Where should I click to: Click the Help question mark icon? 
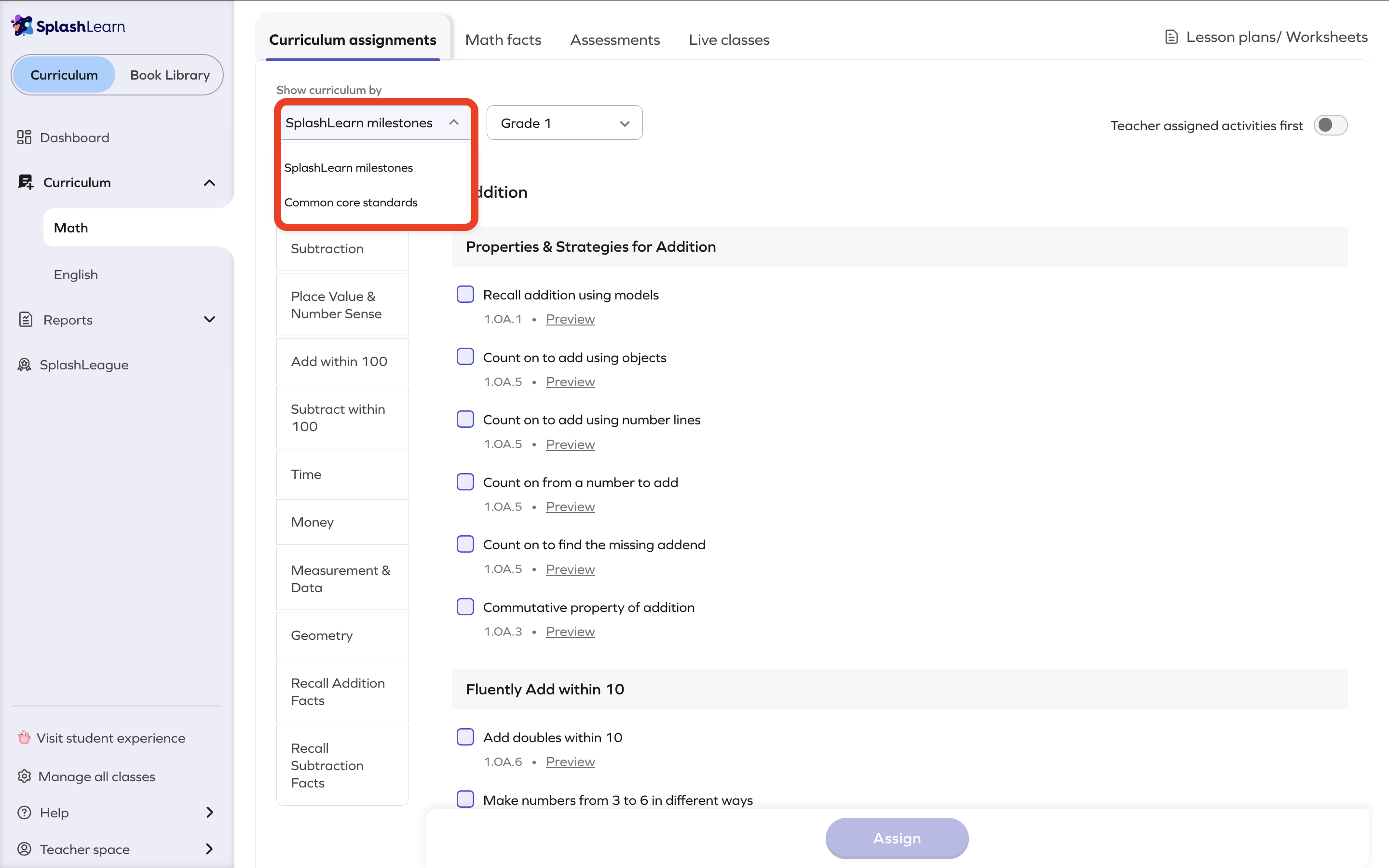click(x=24, y=813)
